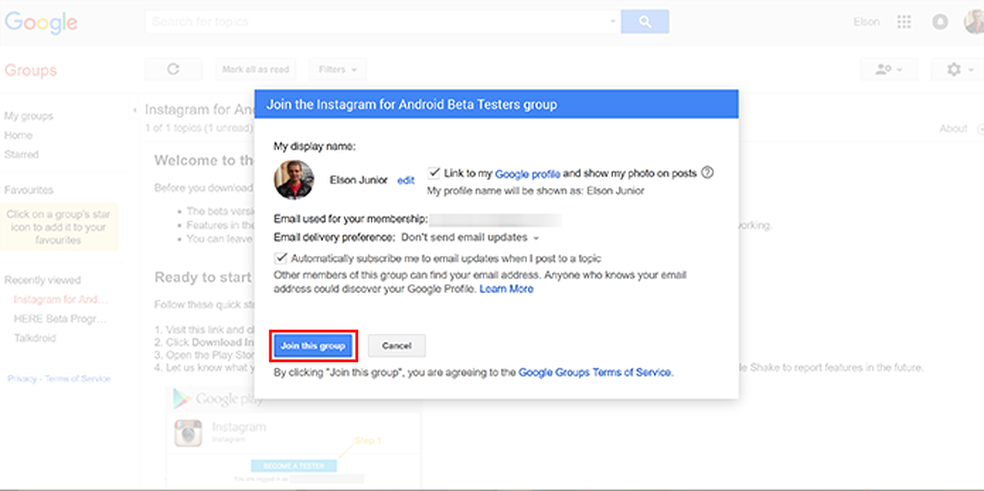The image size is (984, 491).
Task: Open the membership person dropdown
Action: click(x=889, y=69)
